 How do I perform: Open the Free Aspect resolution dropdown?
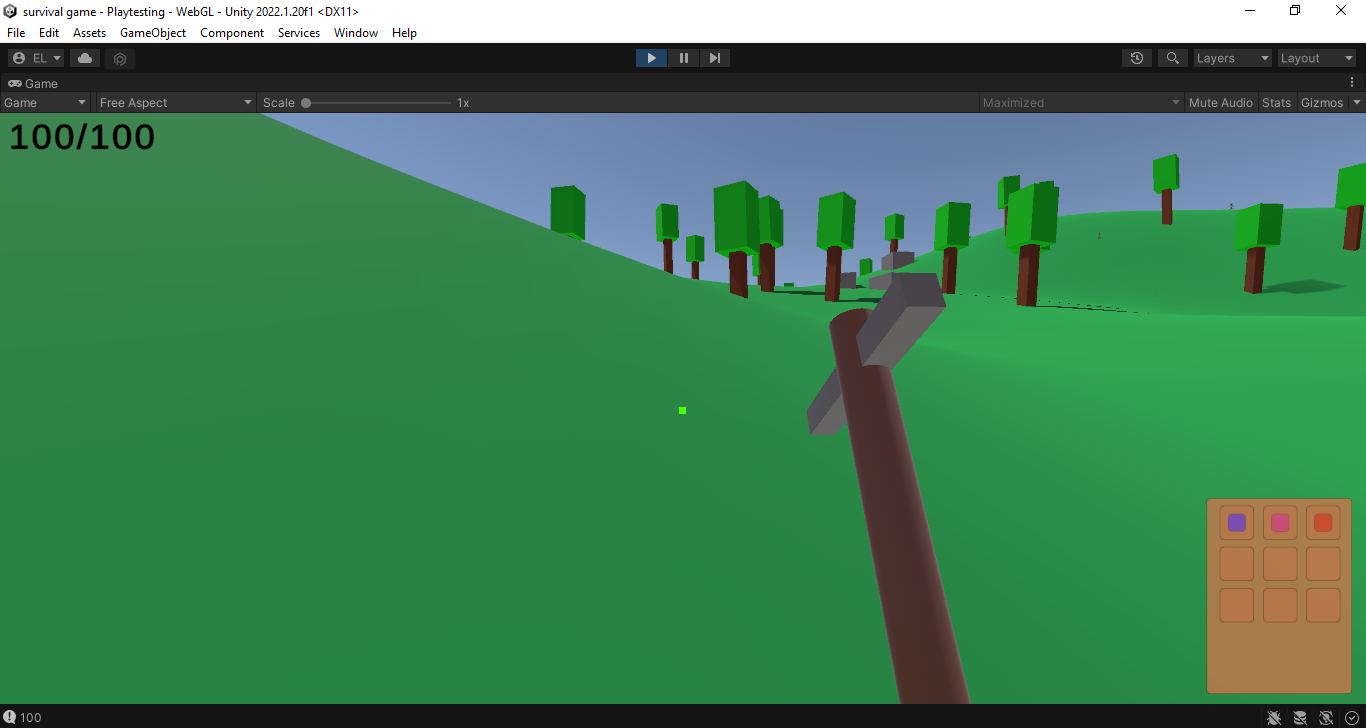coord(175,101)
